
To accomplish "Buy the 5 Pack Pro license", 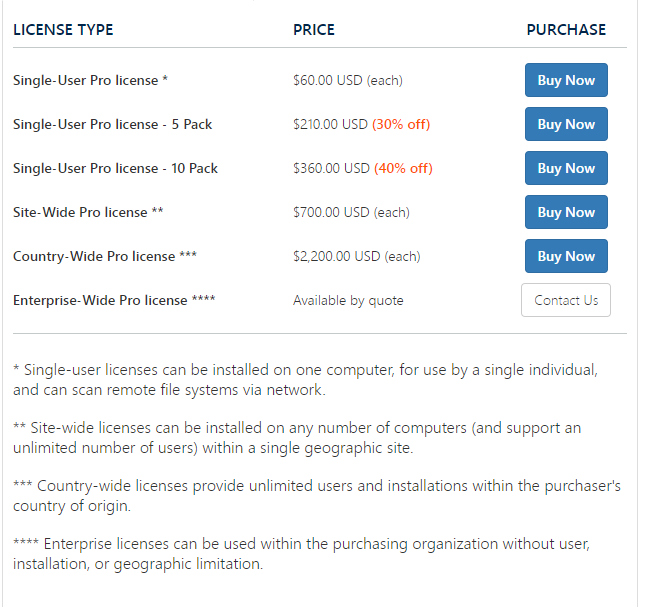I will pyautogui.click(x=566, y=124).
